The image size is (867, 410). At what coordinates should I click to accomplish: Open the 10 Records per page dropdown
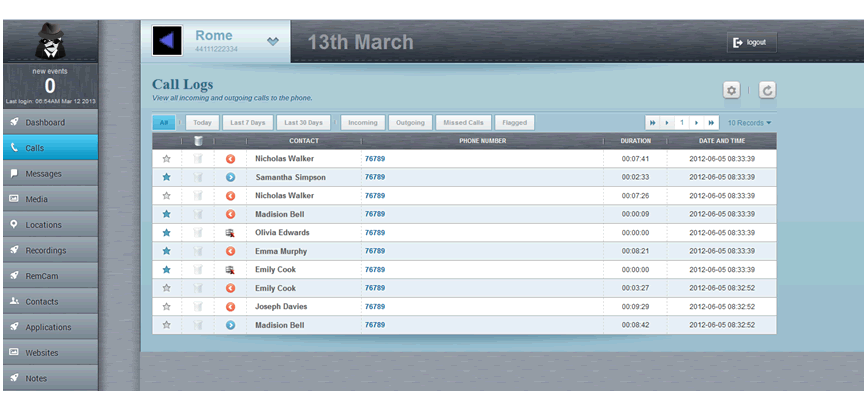click(749, 122)
